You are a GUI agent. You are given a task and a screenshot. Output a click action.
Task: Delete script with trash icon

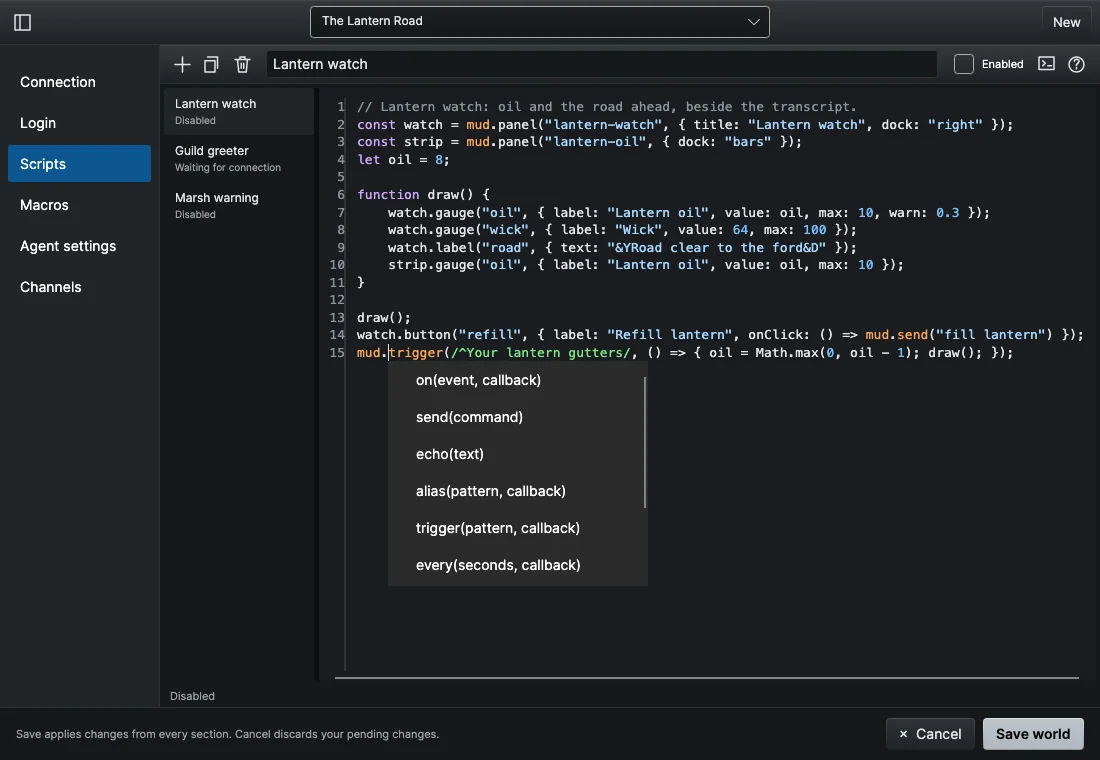click(x=242, y=65)
